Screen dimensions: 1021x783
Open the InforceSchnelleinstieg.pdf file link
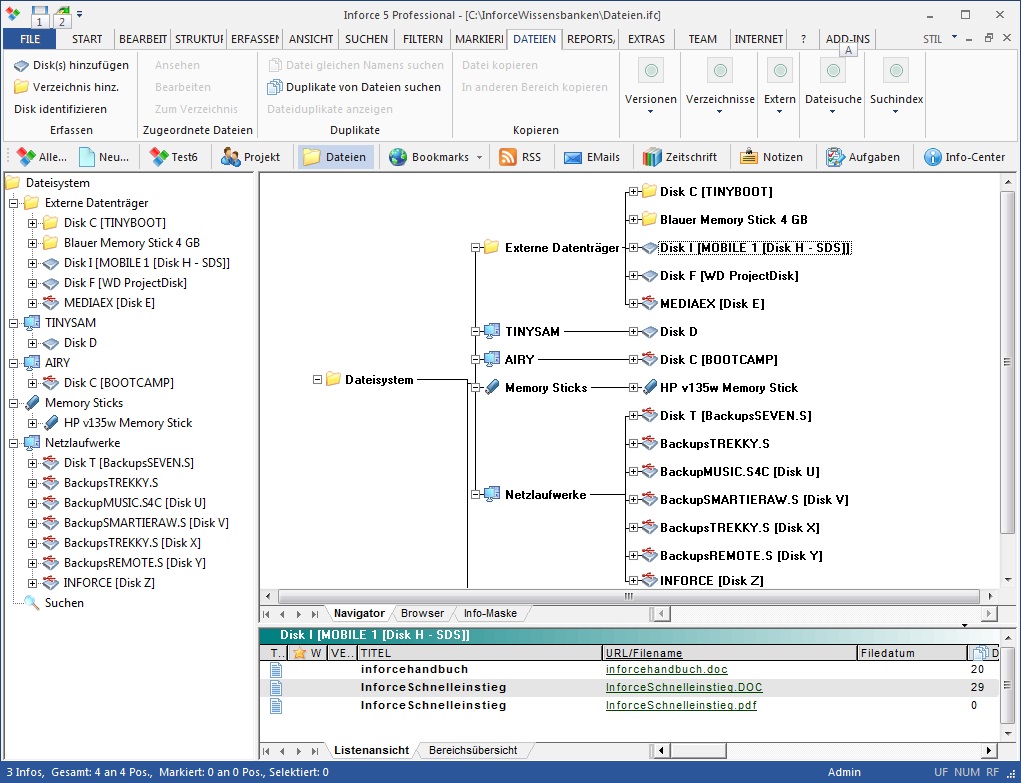pos(680,705)
